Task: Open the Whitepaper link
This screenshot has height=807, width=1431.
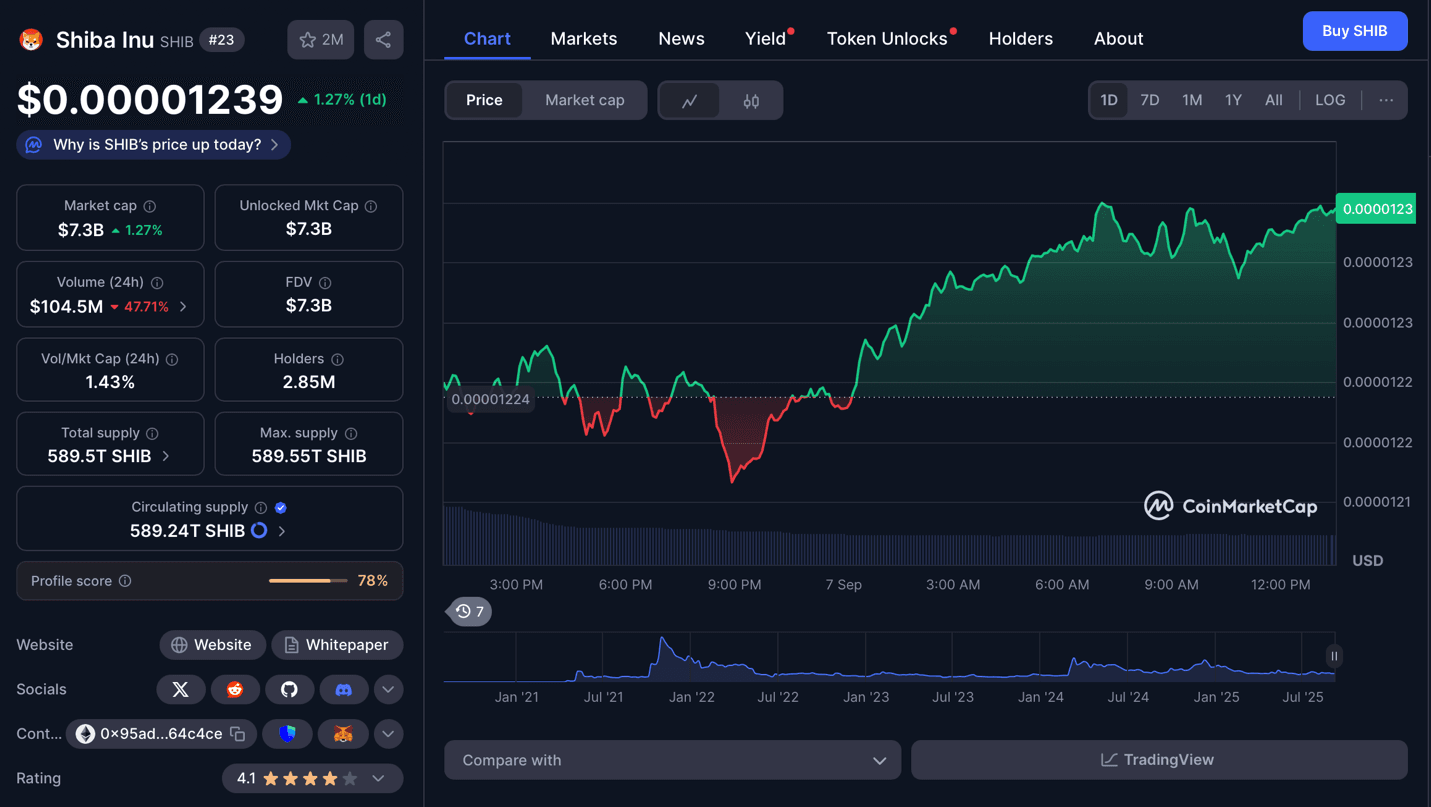Action: coord(337,645)
